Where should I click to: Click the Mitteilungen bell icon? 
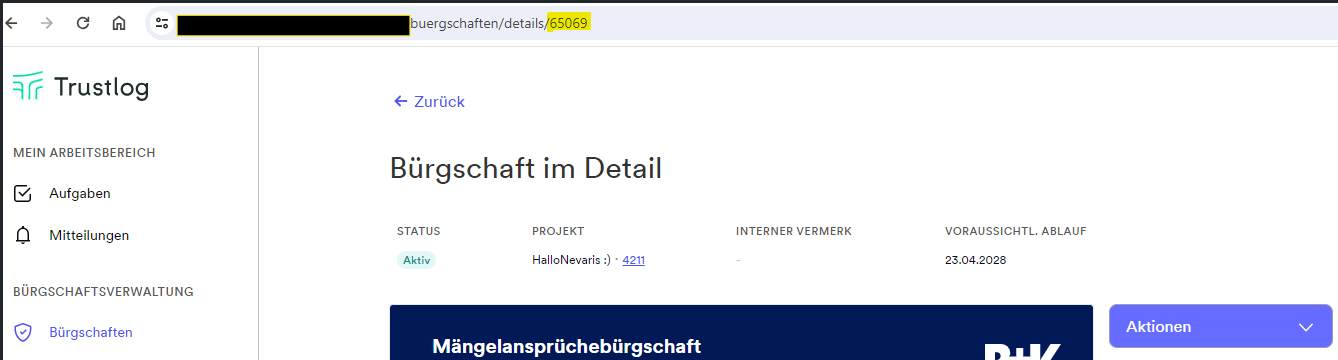tap(23, 235)
